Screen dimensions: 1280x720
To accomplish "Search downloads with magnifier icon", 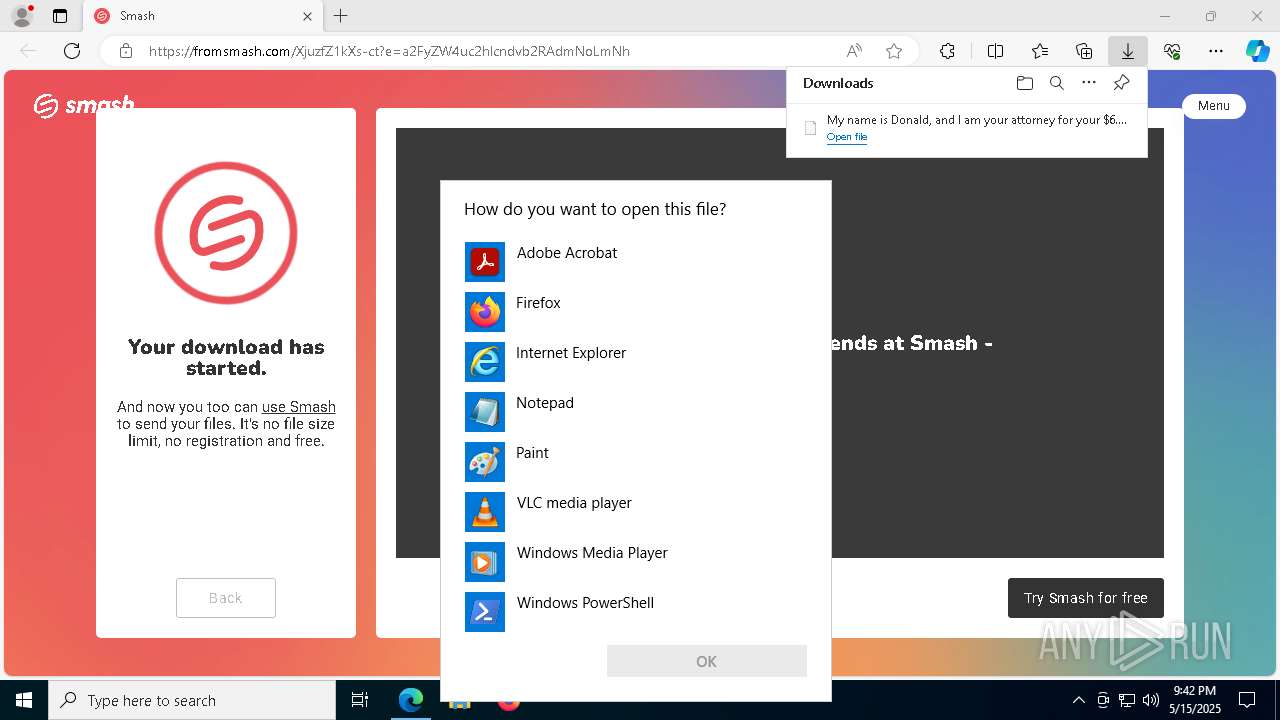I will click(x=1056, y=83).
